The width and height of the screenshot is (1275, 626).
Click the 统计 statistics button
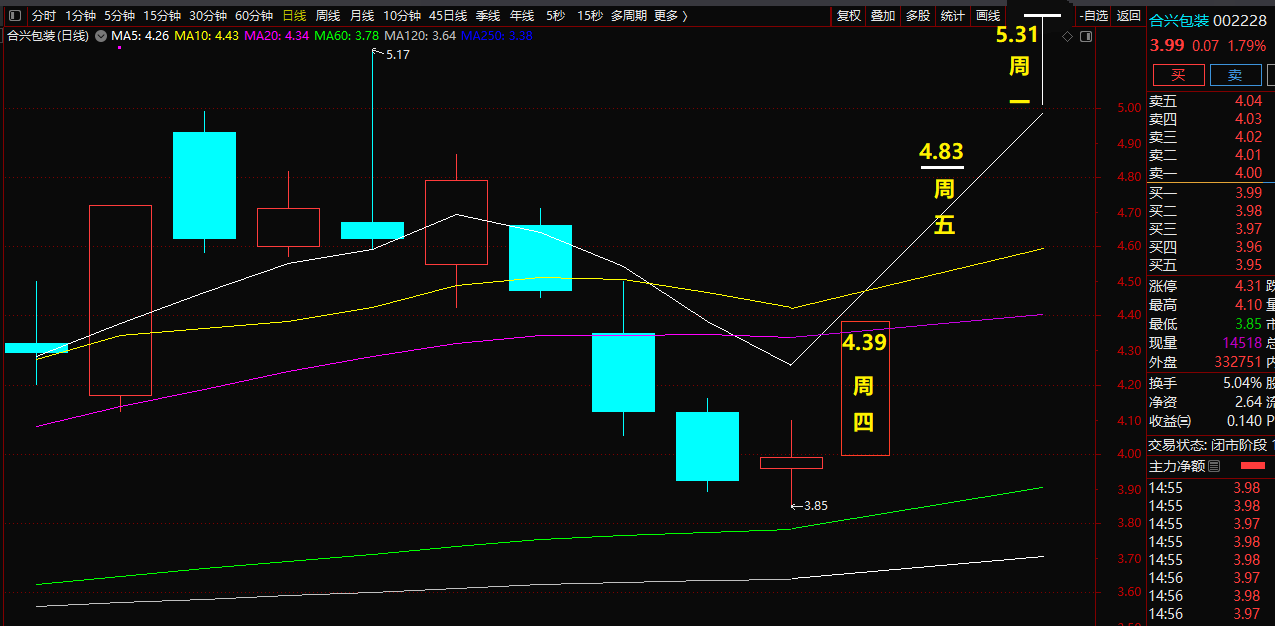[x=953, y=16]
